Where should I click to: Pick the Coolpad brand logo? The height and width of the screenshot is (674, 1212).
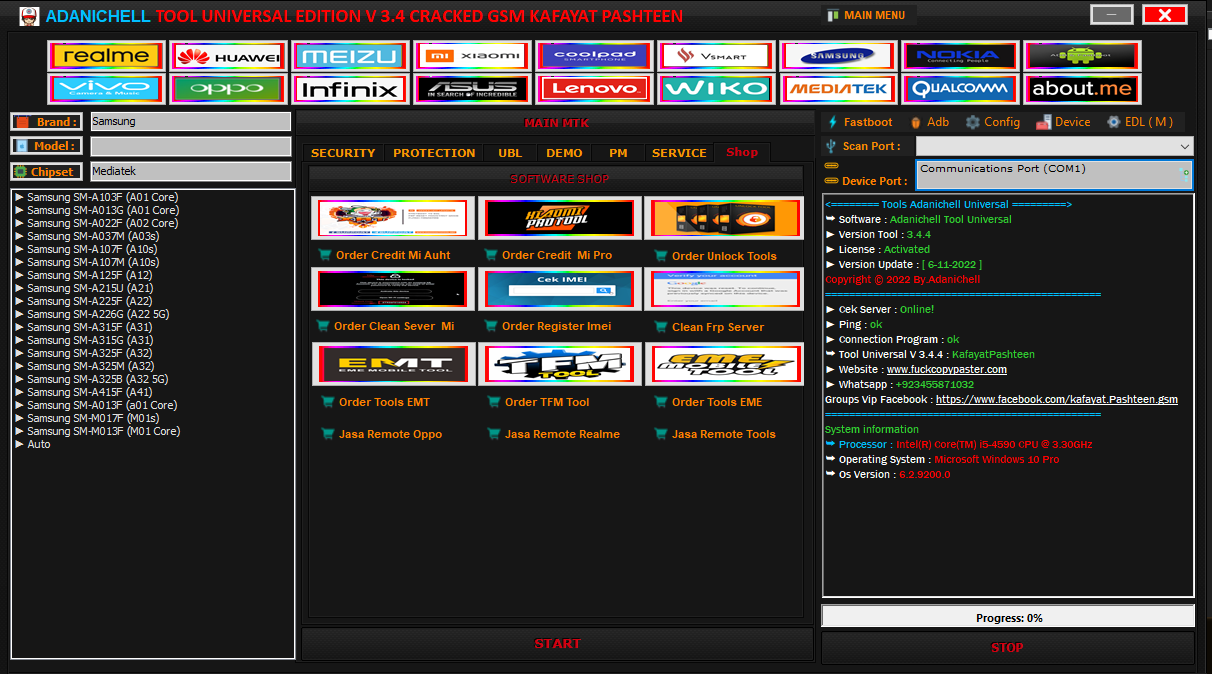[x=594, y=56]
